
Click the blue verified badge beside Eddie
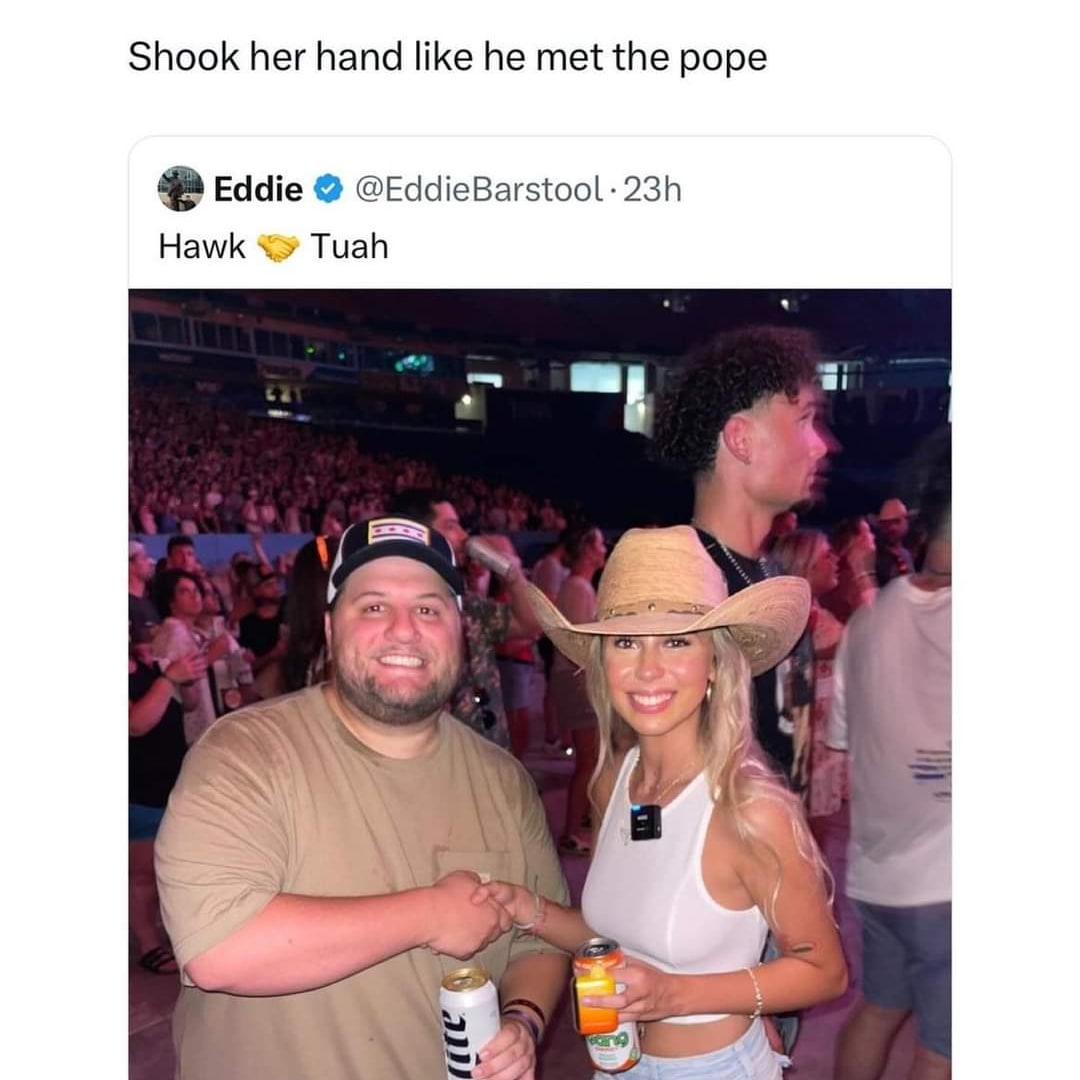coord(329,189)
